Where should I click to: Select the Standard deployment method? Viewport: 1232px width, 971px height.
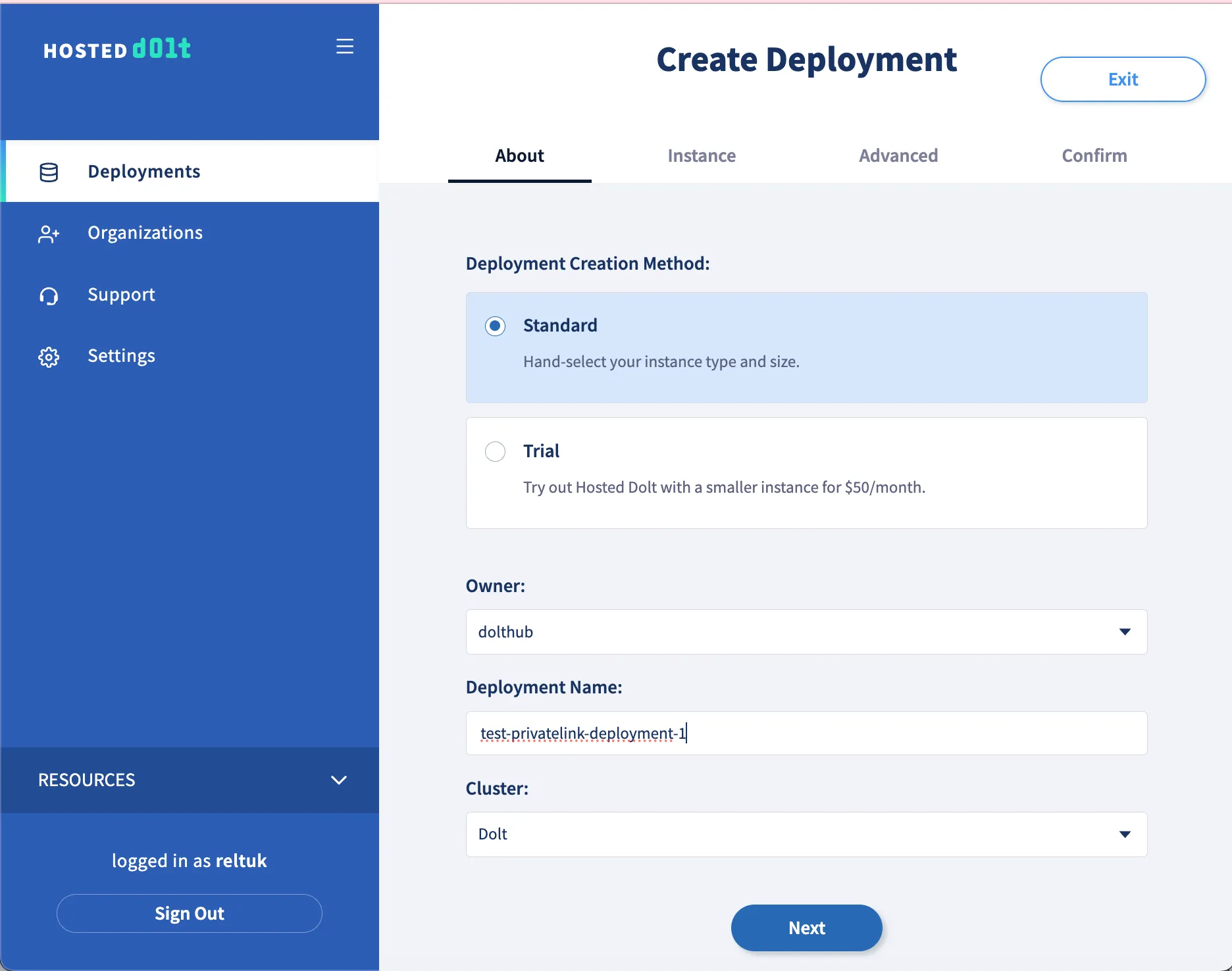tap(495, 326)
